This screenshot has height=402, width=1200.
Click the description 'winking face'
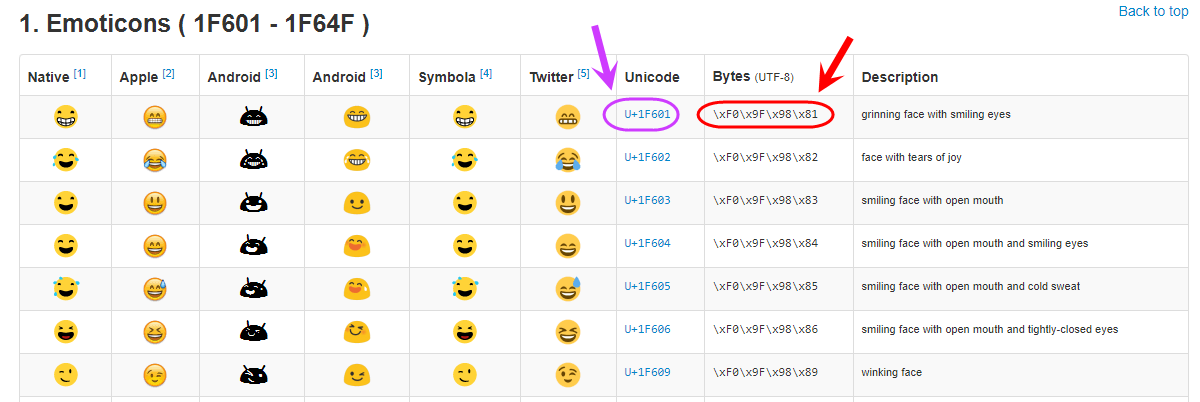coord(892,373)
